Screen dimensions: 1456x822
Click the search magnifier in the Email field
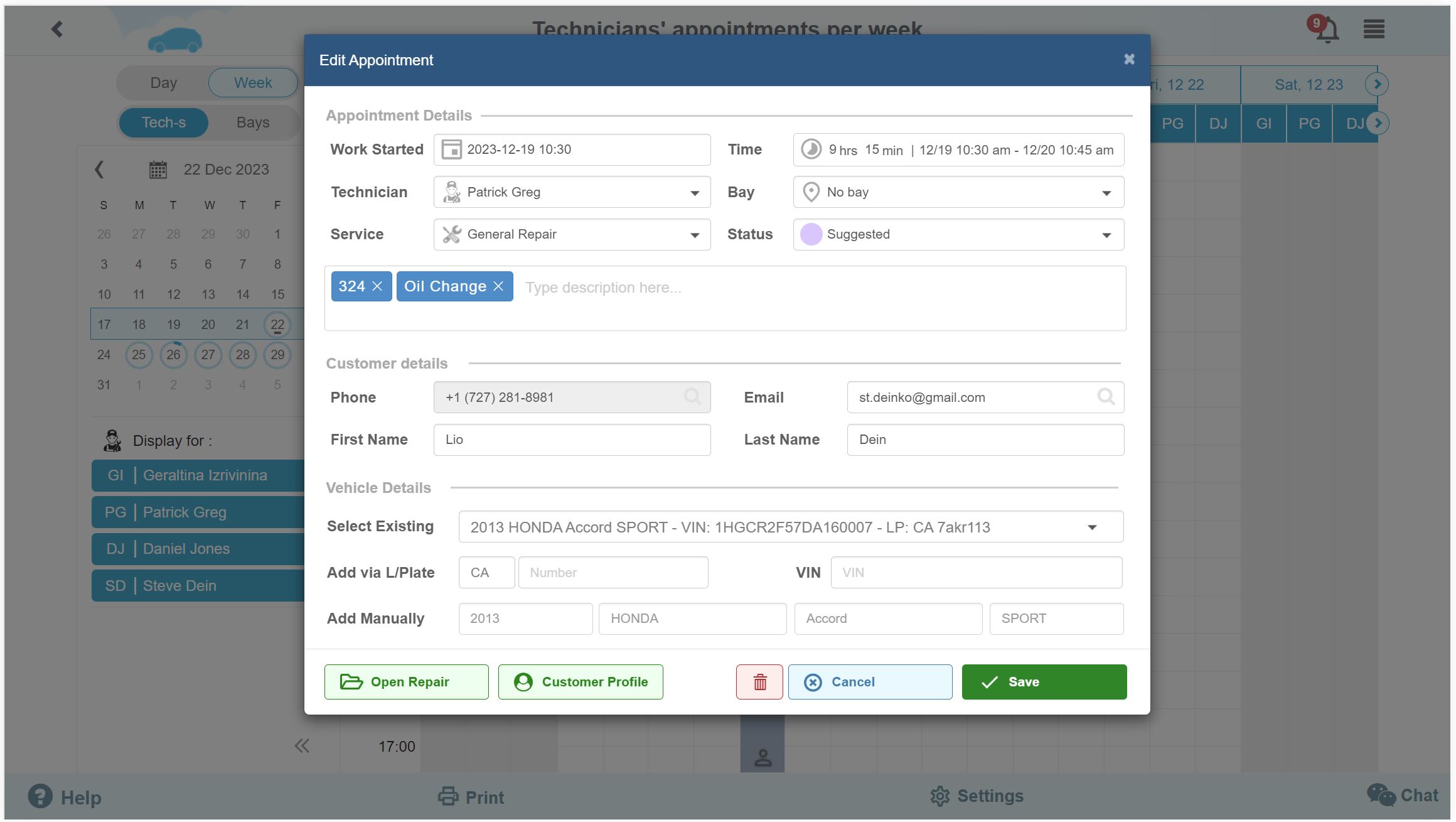1106,397
